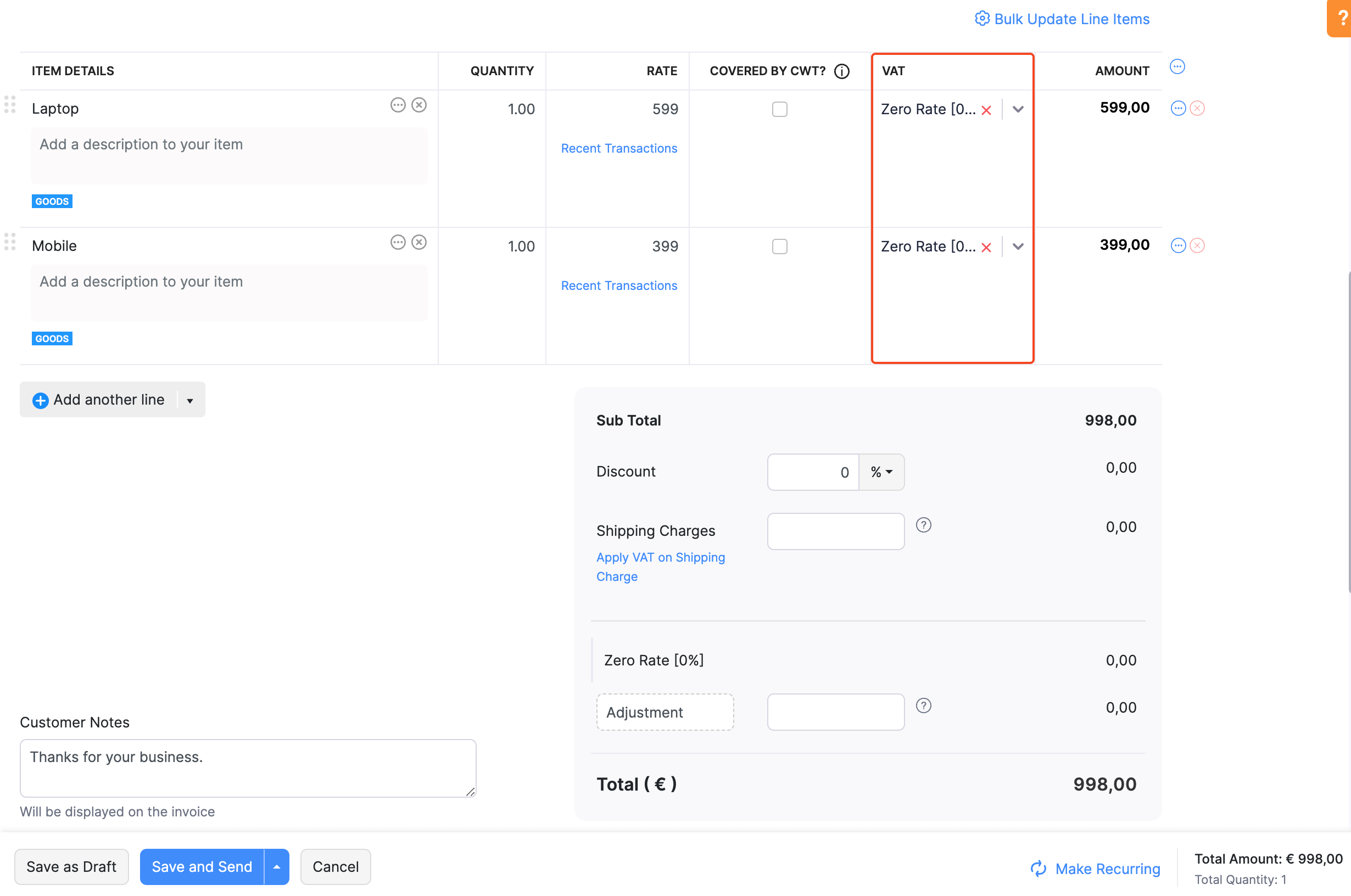The height and width of the screenshot is (896, 1351).
Task: Click the gear icon beside Bulk Update Line Items
Action: tap(982, 18)
